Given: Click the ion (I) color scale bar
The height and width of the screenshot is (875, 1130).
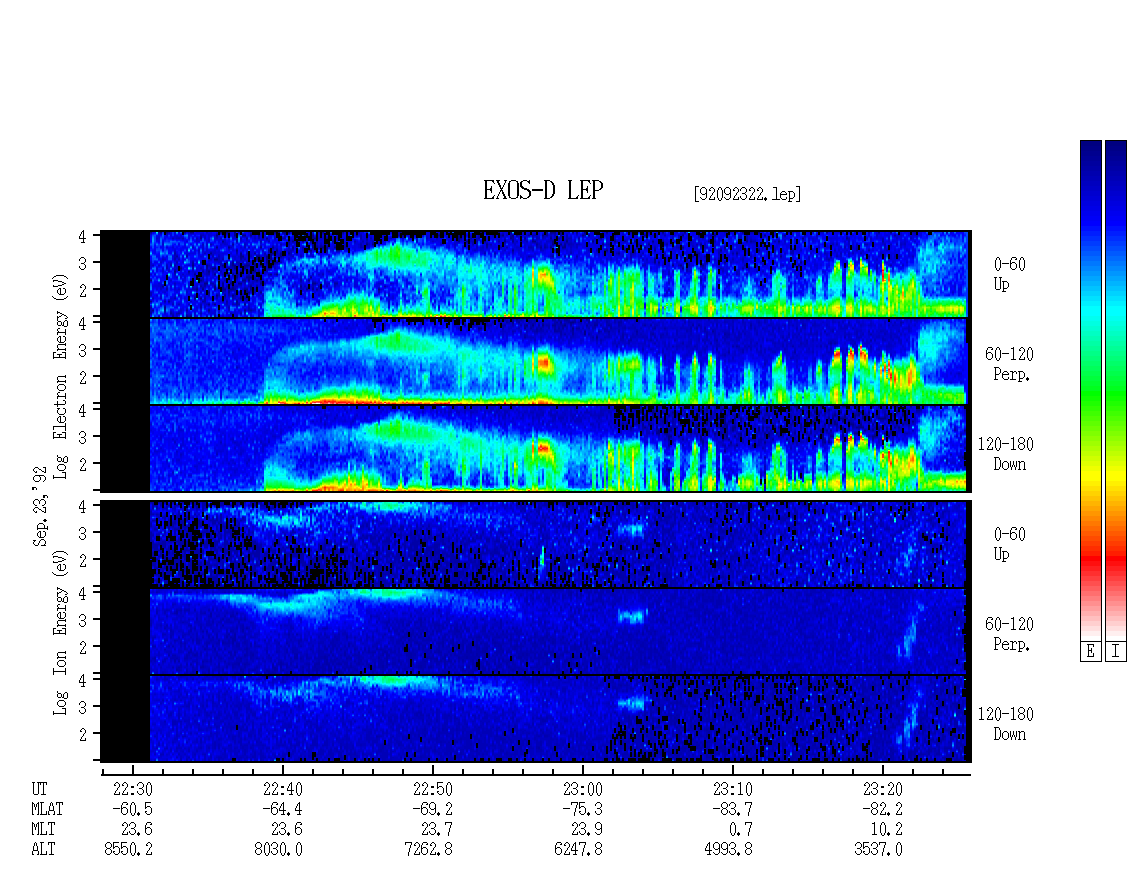Looking at the screenshot, I should [1116, 390].
